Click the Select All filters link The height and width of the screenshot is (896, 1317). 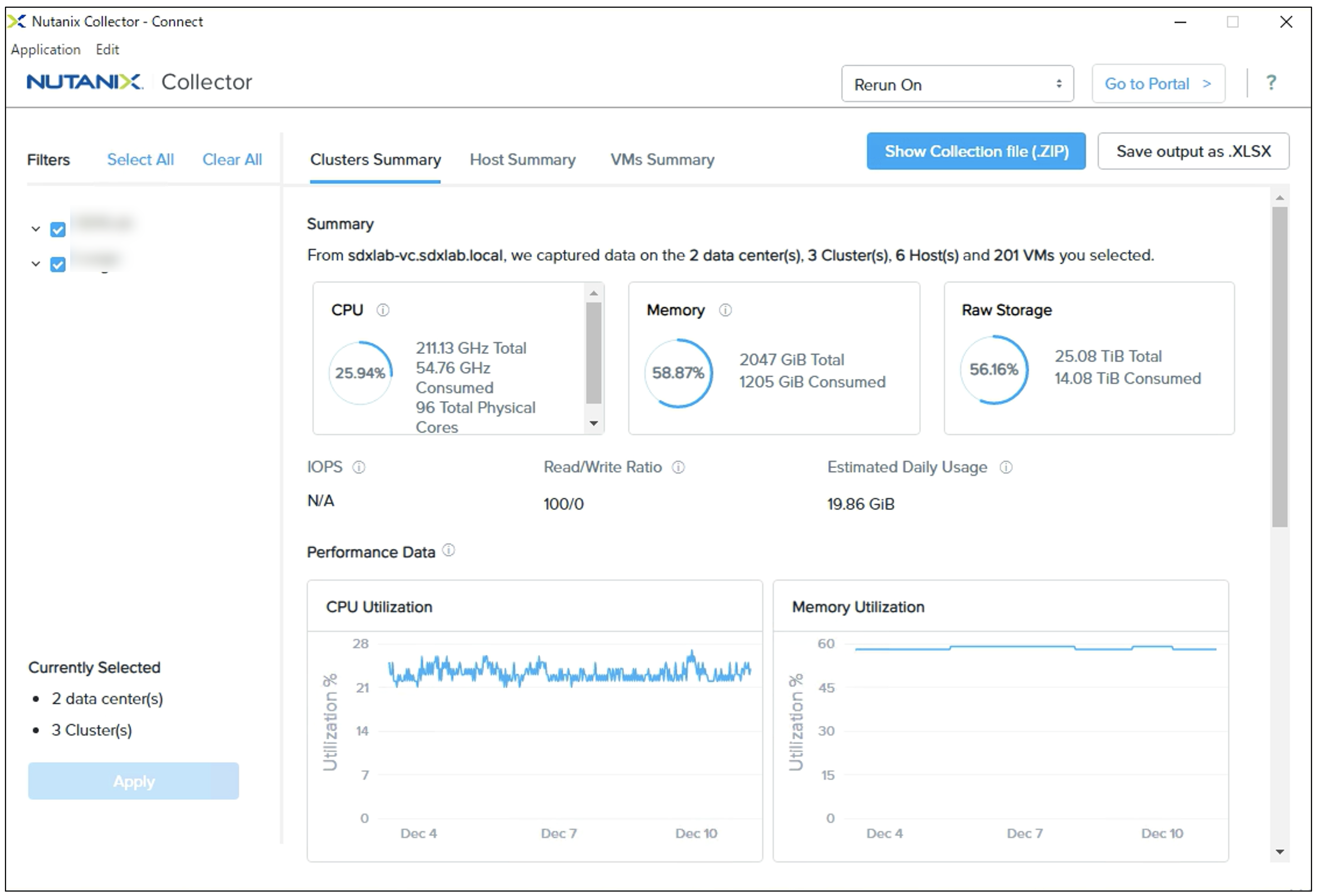pyautogui.click(x=140, y=160)
